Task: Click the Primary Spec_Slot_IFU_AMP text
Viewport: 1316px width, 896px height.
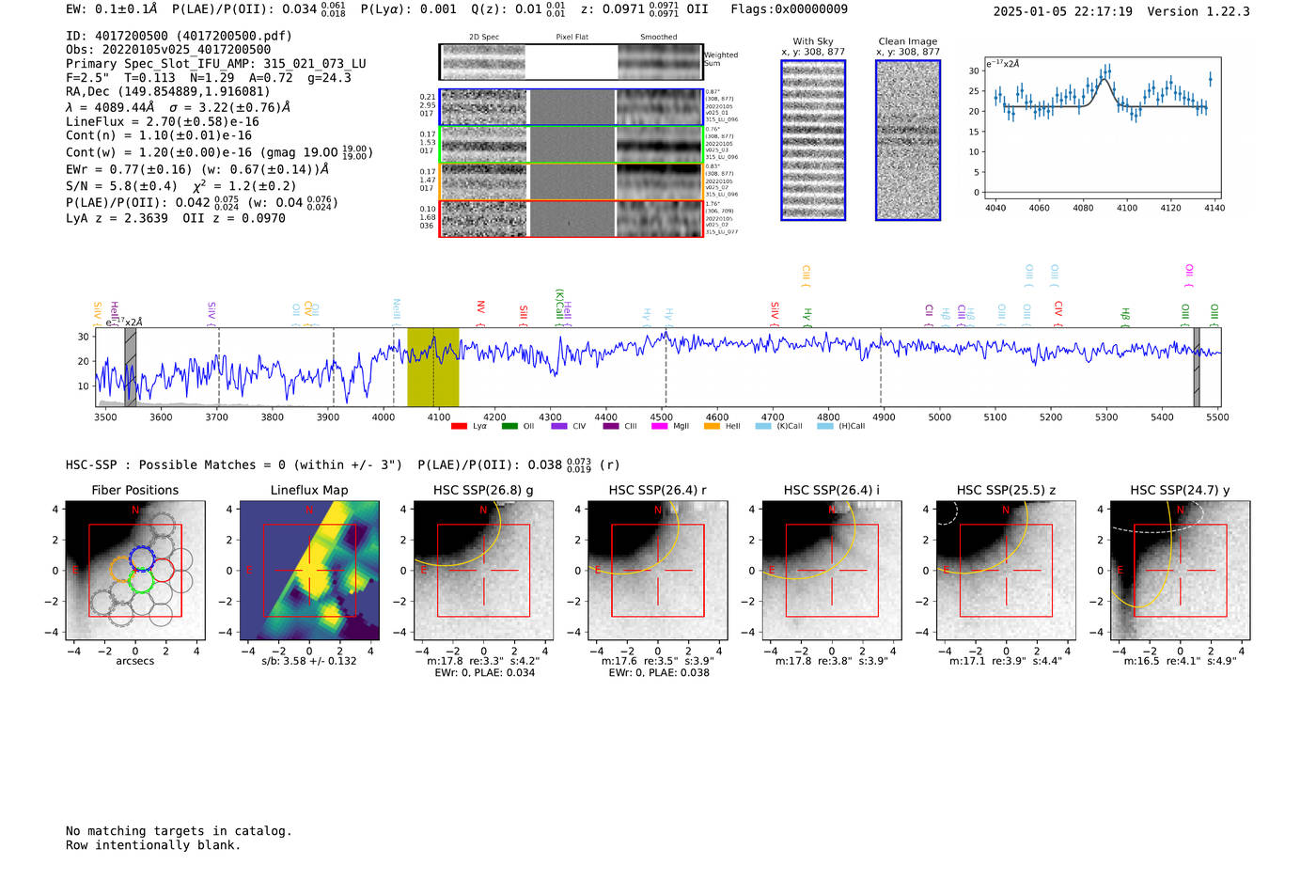Action: (x=216, y=64)
